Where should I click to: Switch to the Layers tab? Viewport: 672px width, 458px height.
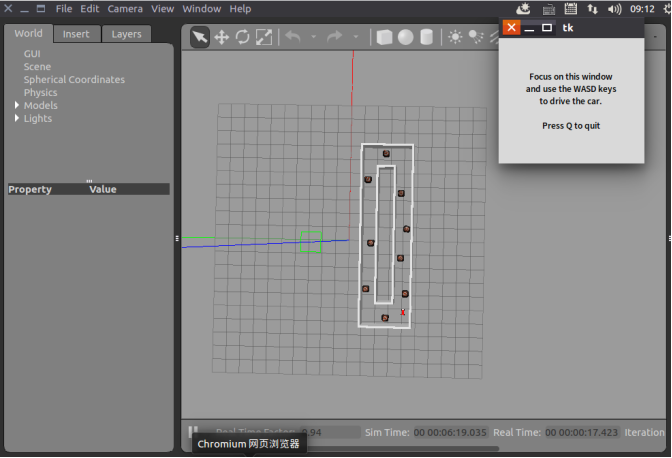tap(126, 34)
